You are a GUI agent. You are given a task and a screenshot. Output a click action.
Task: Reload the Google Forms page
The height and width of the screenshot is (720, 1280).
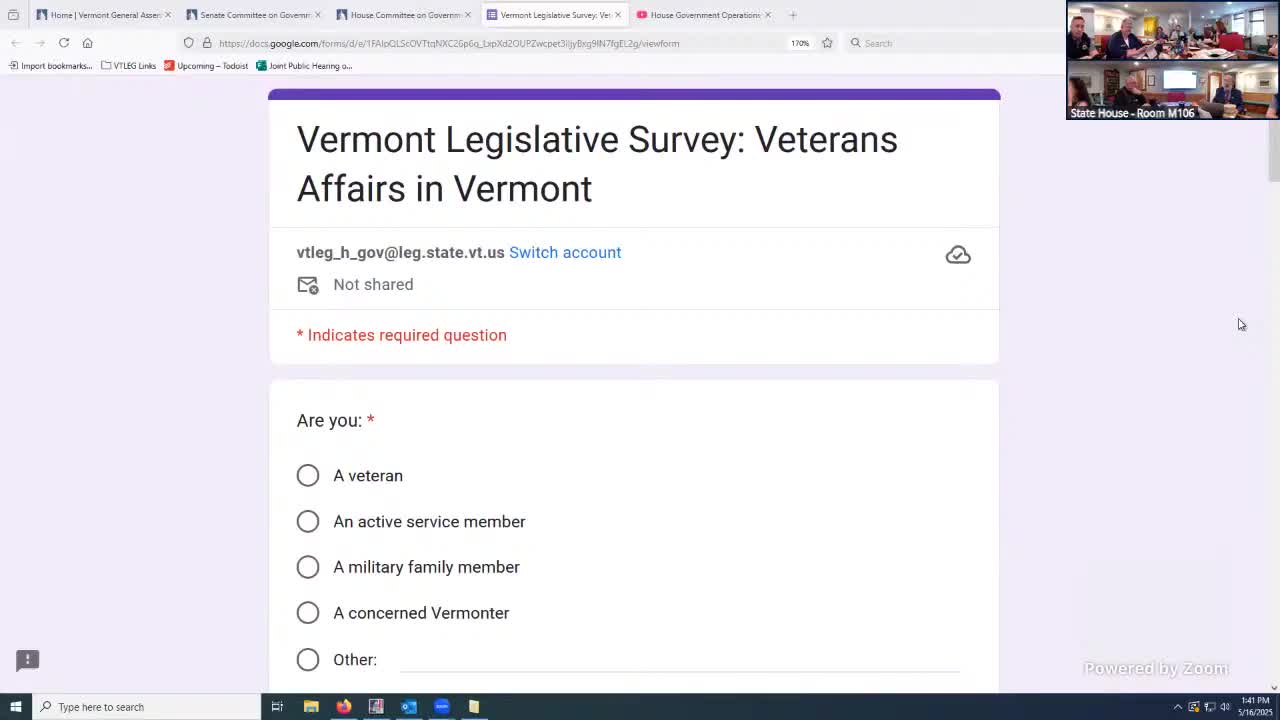(63, 43)
